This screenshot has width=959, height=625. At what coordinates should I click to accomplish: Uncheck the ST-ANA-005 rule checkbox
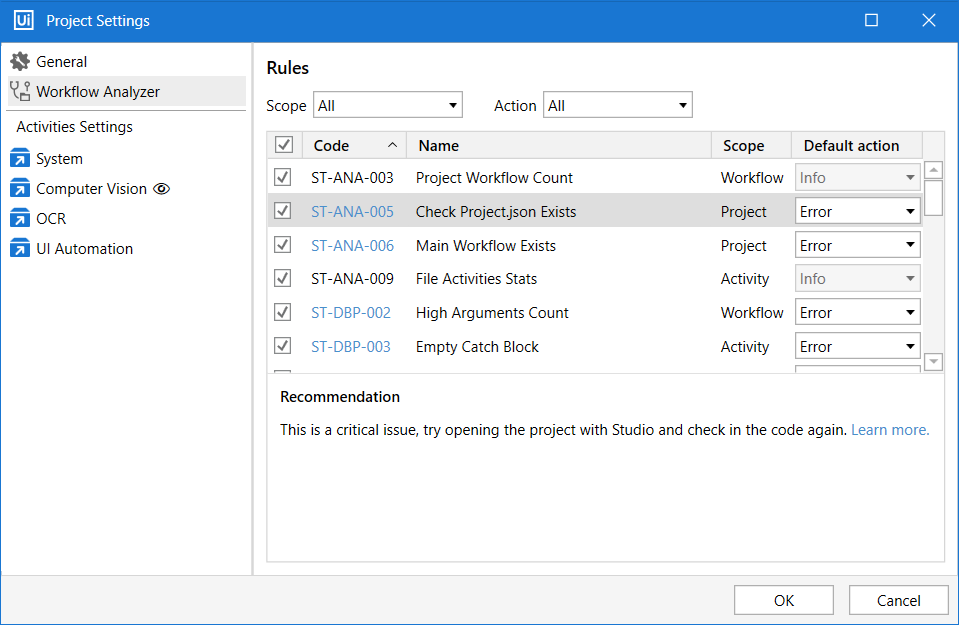[283, 211]
